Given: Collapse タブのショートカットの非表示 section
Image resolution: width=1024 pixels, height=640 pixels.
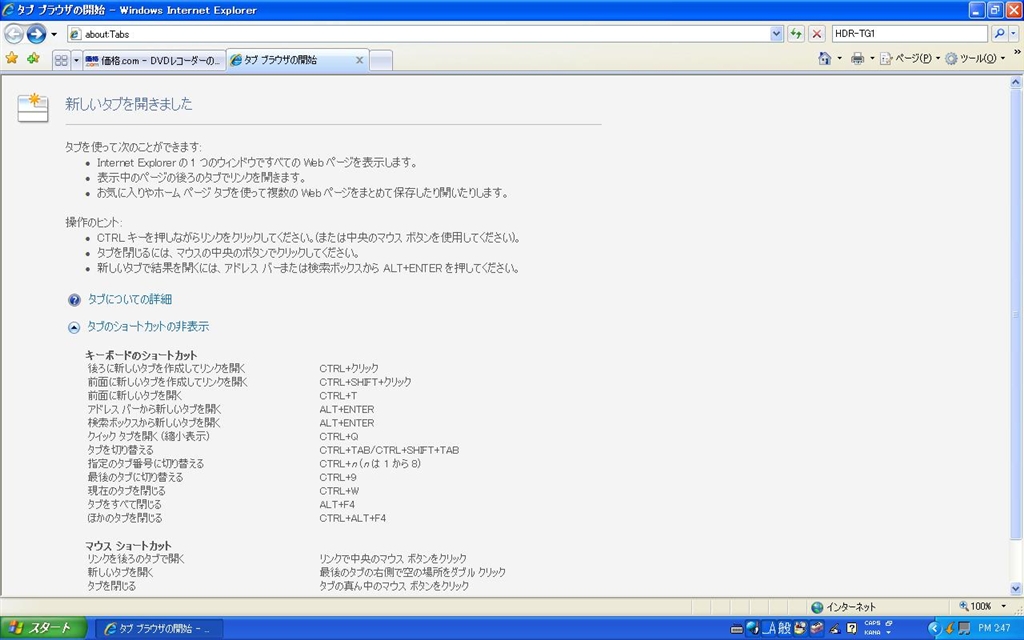Looking at the screenshot, I should click(148, 327).
